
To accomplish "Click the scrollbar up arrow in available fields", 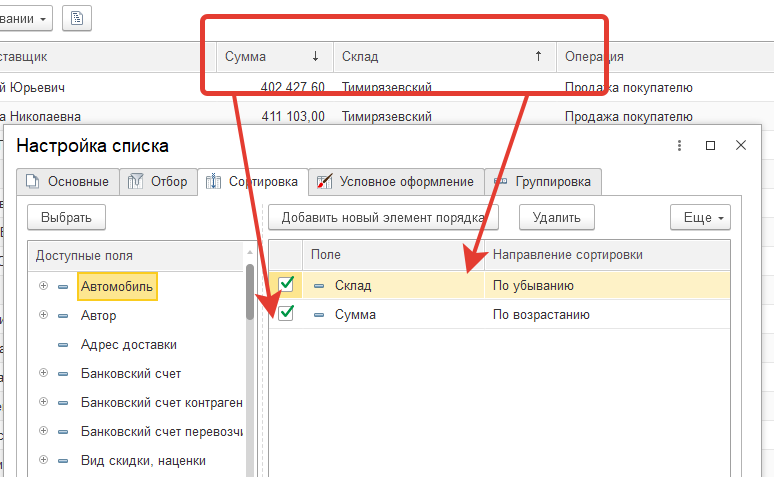I will (250, 252).
